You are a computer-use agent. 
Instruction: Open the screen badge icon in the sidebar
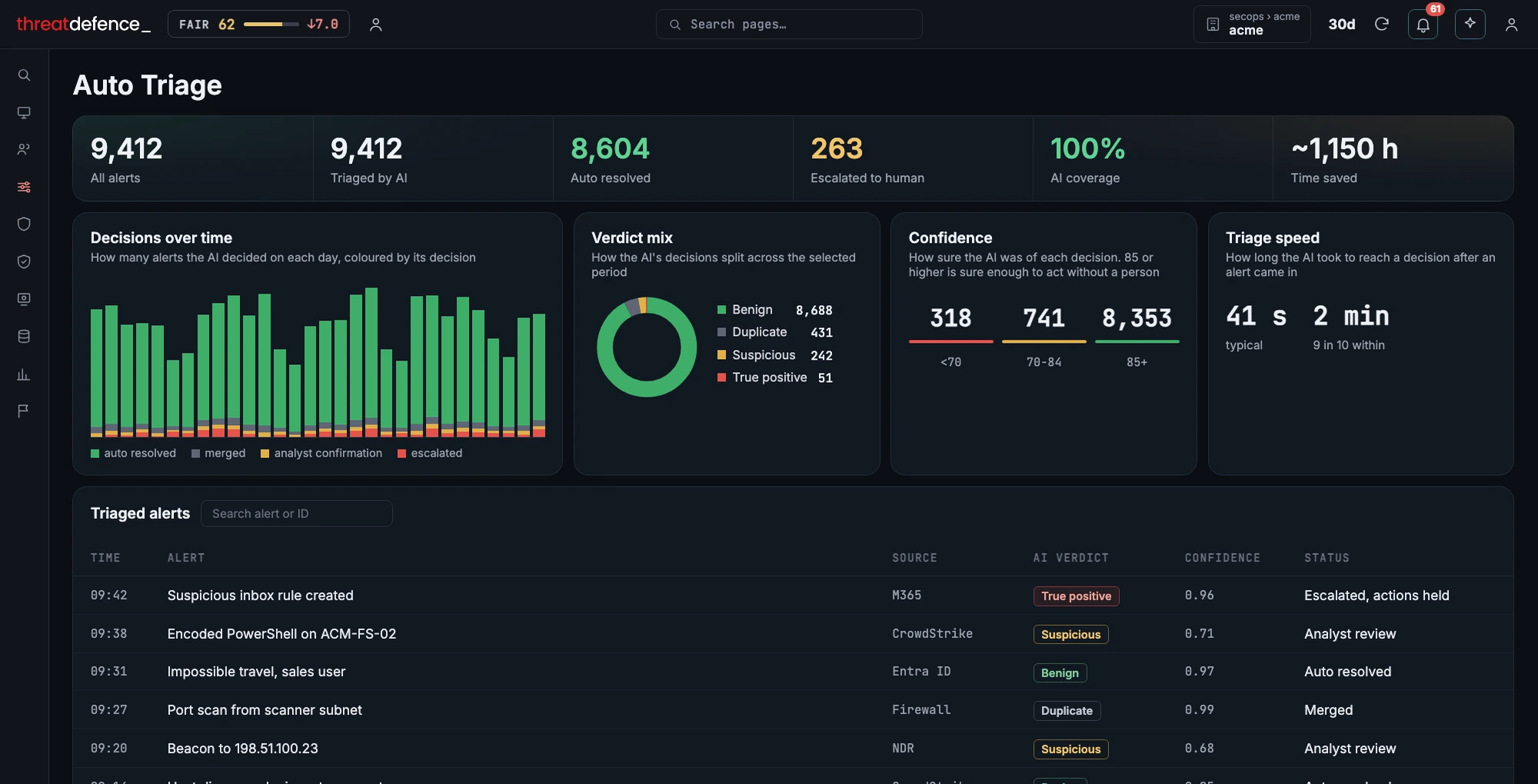tap(24, 299)
